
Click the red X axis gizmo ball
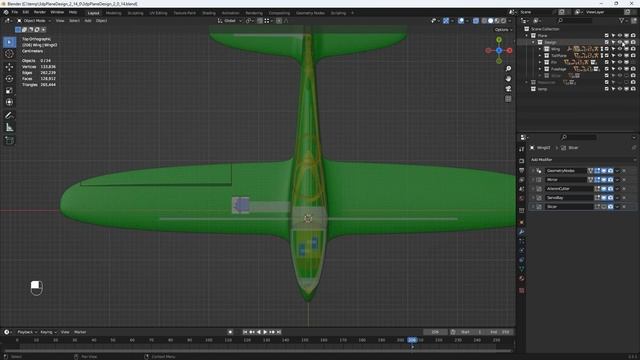pos(510,50)
